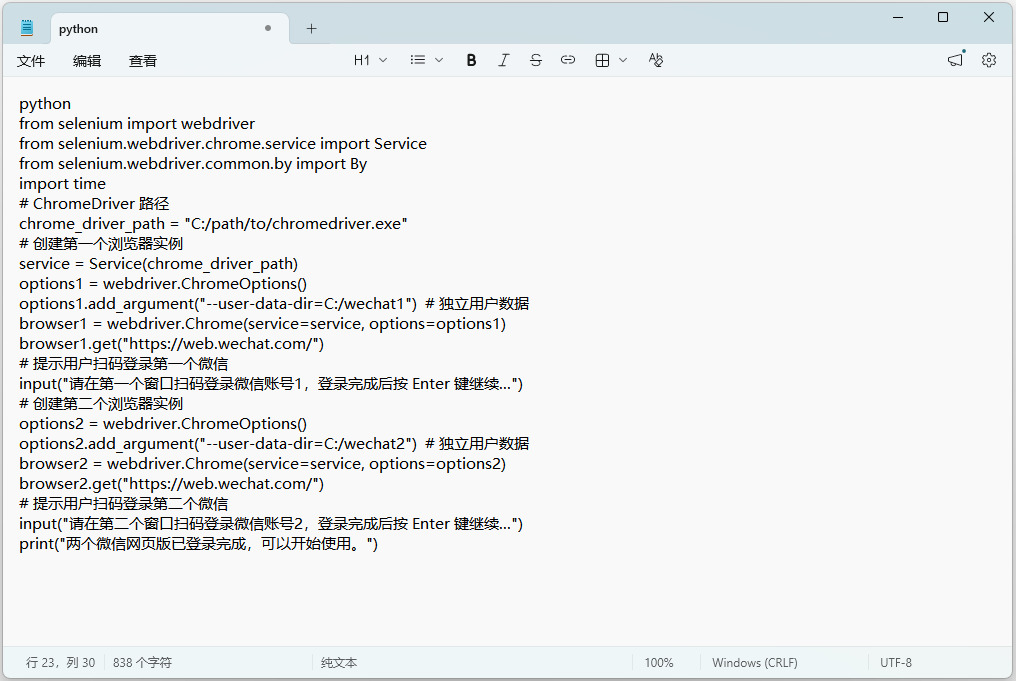Click the bulleted list icon
The image size is (1016, 681).
click(418, 60)
